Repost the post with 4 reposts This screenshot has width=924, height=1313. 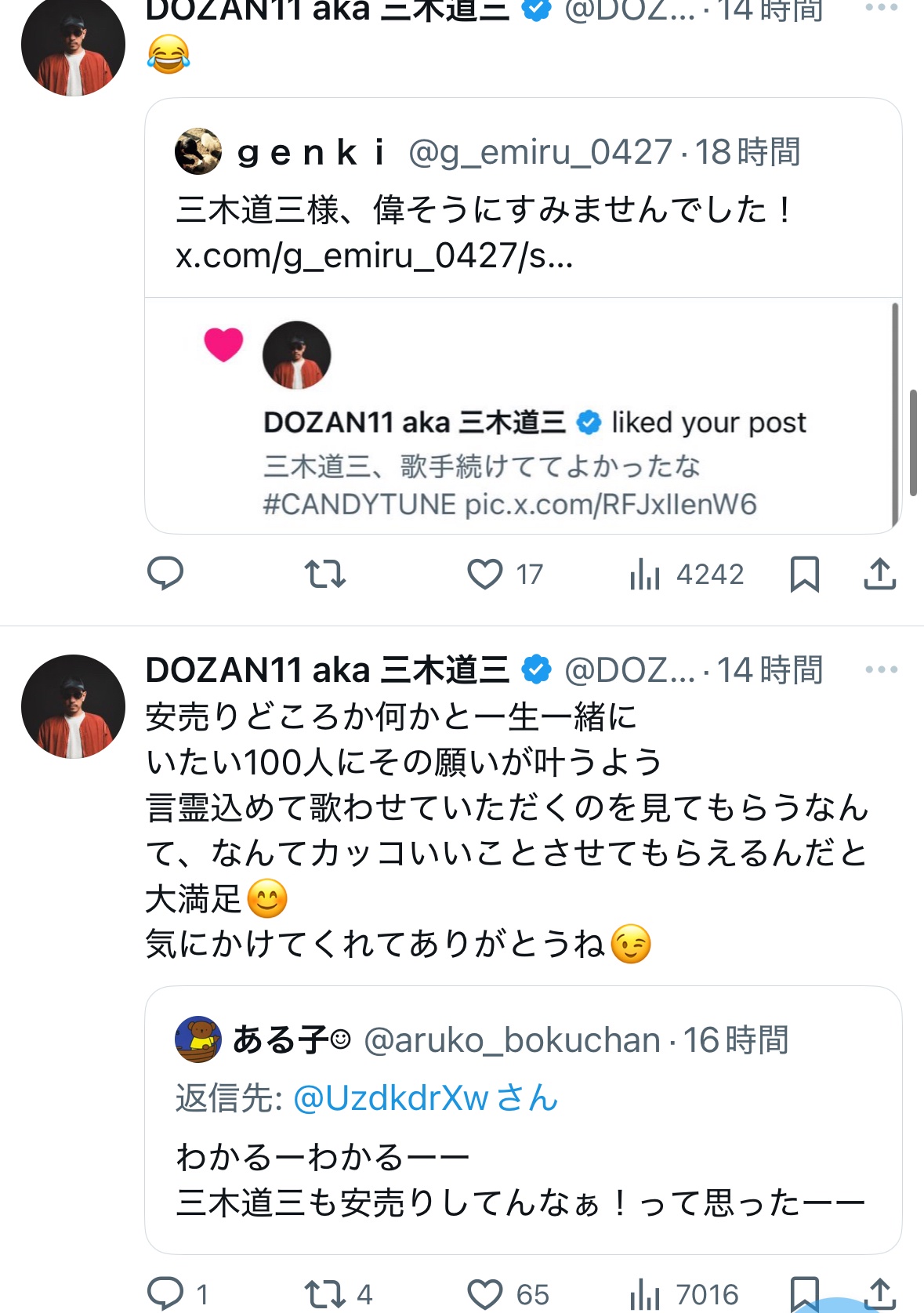[324, 1293]
